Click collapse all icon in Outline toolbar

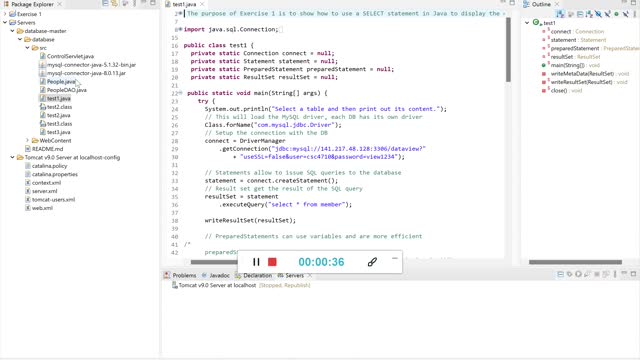[580, 14]
